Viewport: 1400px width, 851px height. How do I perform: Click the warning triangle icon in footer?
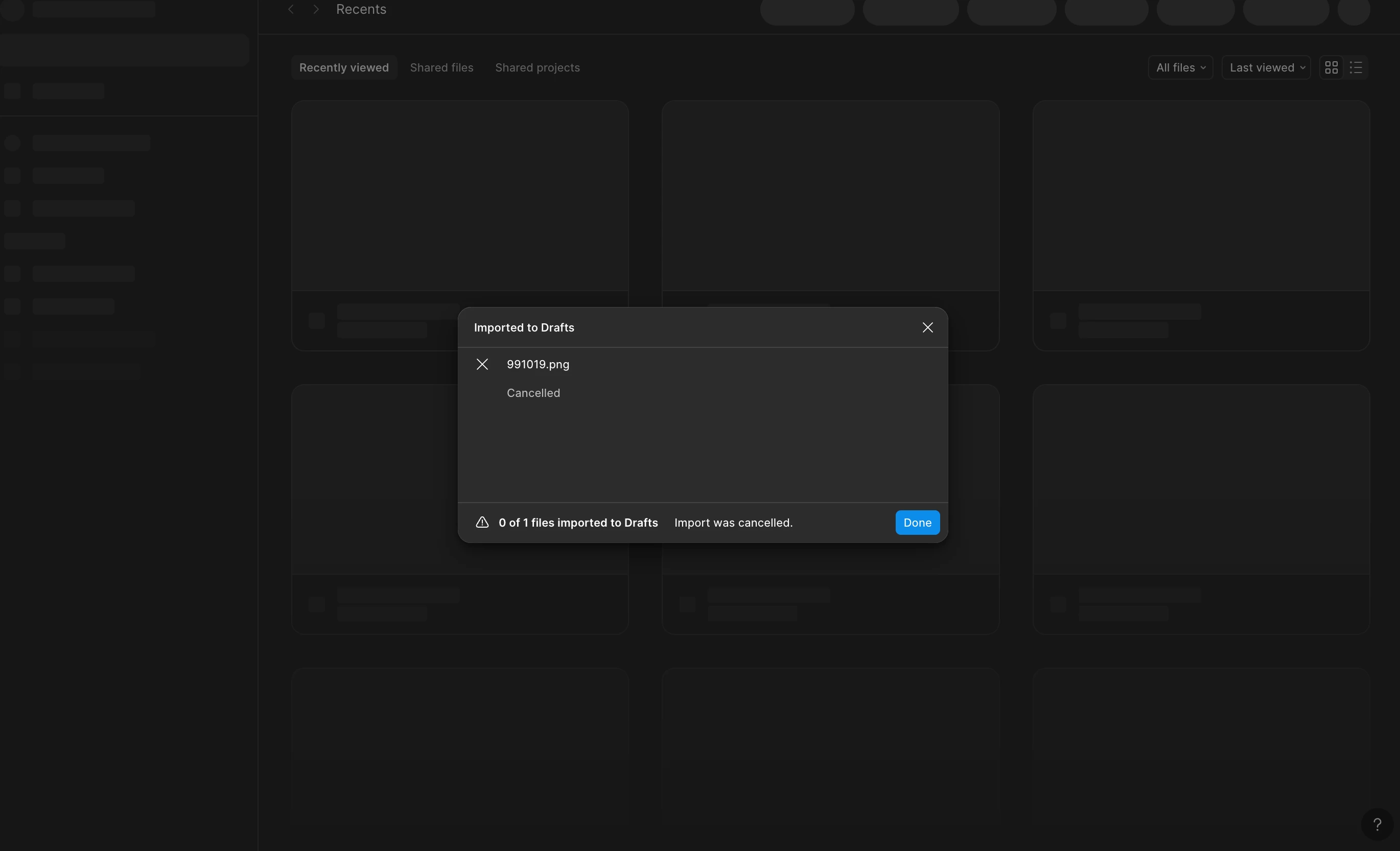pyautogui.click(x=482, y=522)
